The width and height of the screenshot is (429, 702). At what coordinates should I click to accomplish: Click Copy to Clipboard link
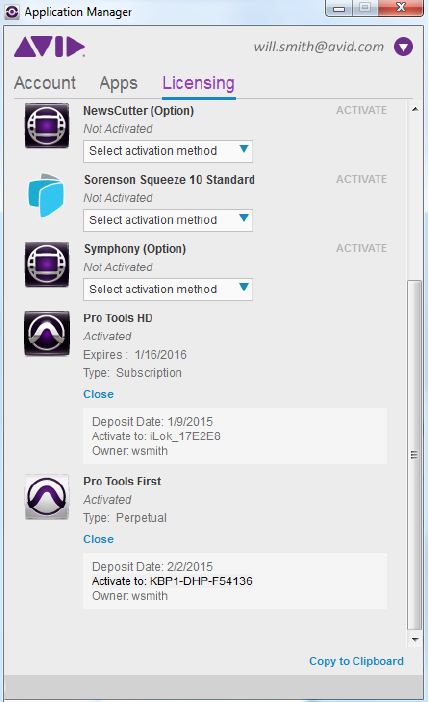356,661
